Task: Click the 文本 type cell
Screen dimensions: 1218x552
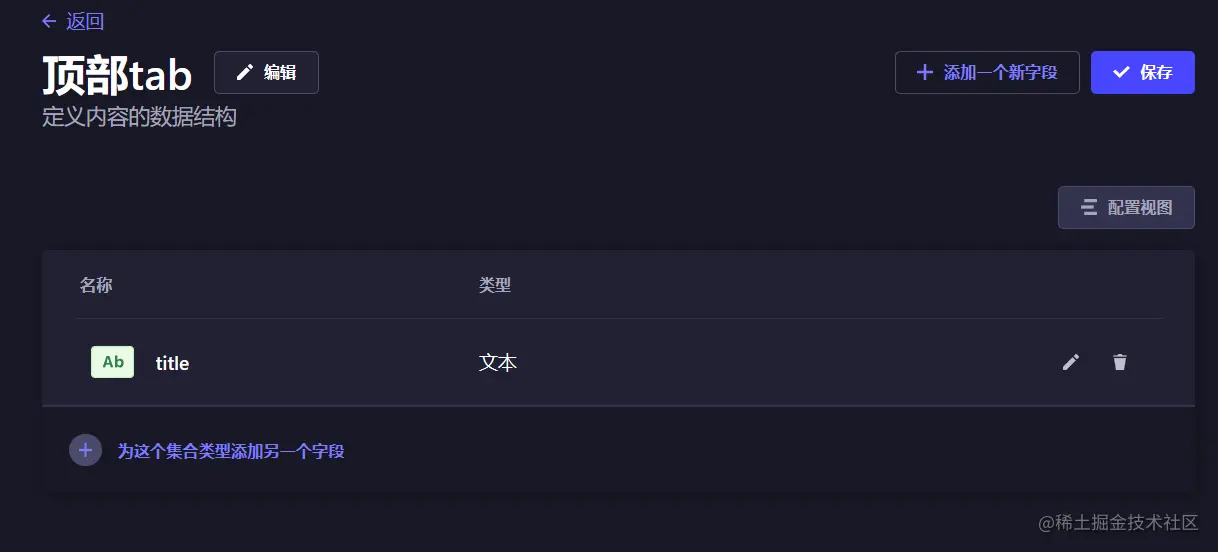Action: pyautogui.click(x=498, y=362)
